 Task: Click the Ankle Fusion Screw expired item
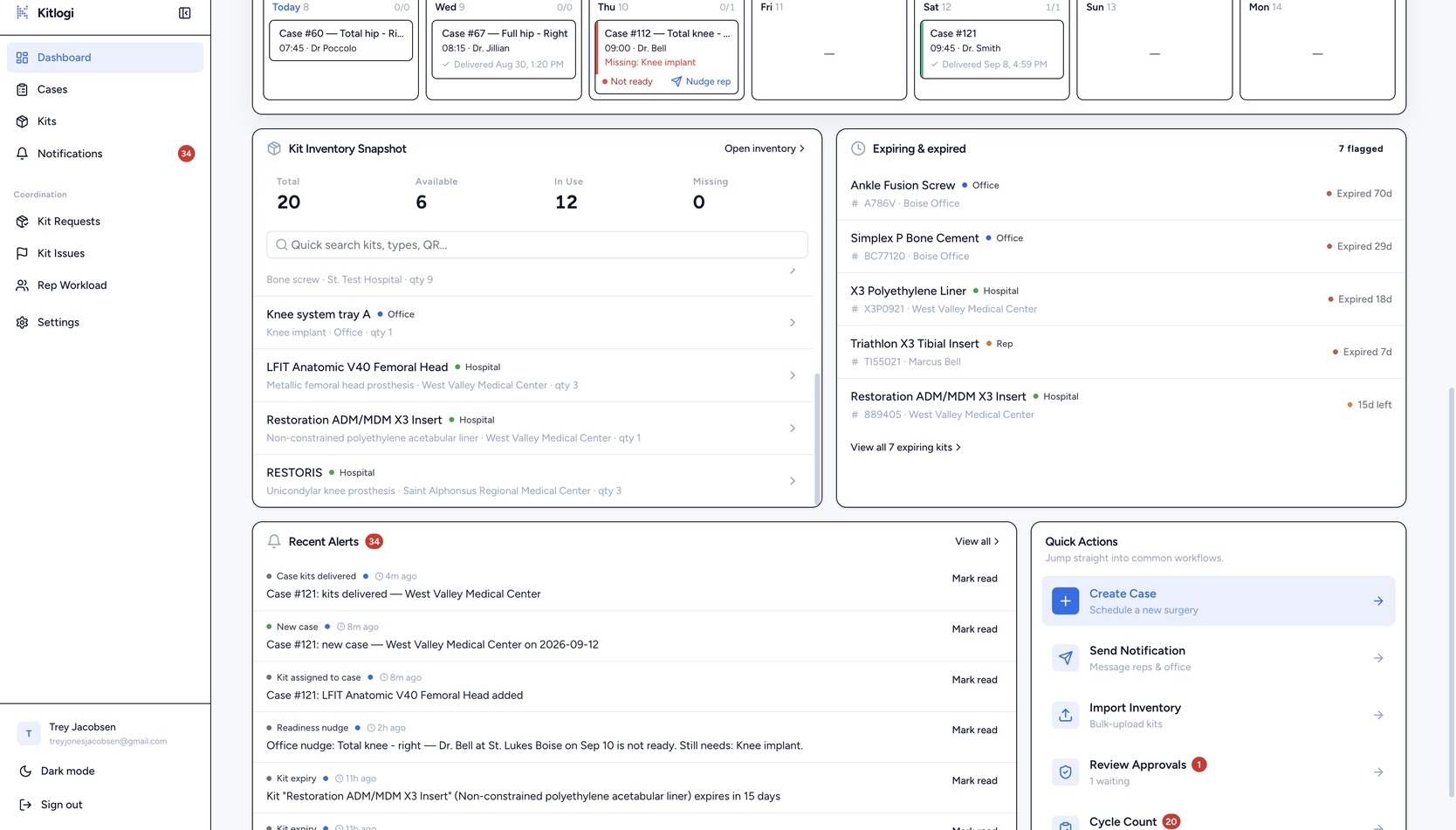point(1121,194)
